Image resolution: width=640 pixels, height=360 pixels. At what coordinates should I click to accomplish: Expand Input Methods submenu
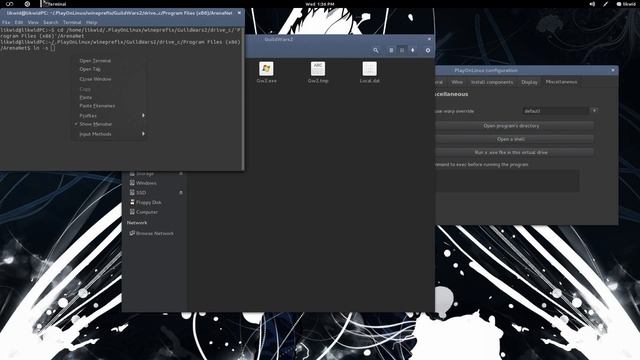109,134
